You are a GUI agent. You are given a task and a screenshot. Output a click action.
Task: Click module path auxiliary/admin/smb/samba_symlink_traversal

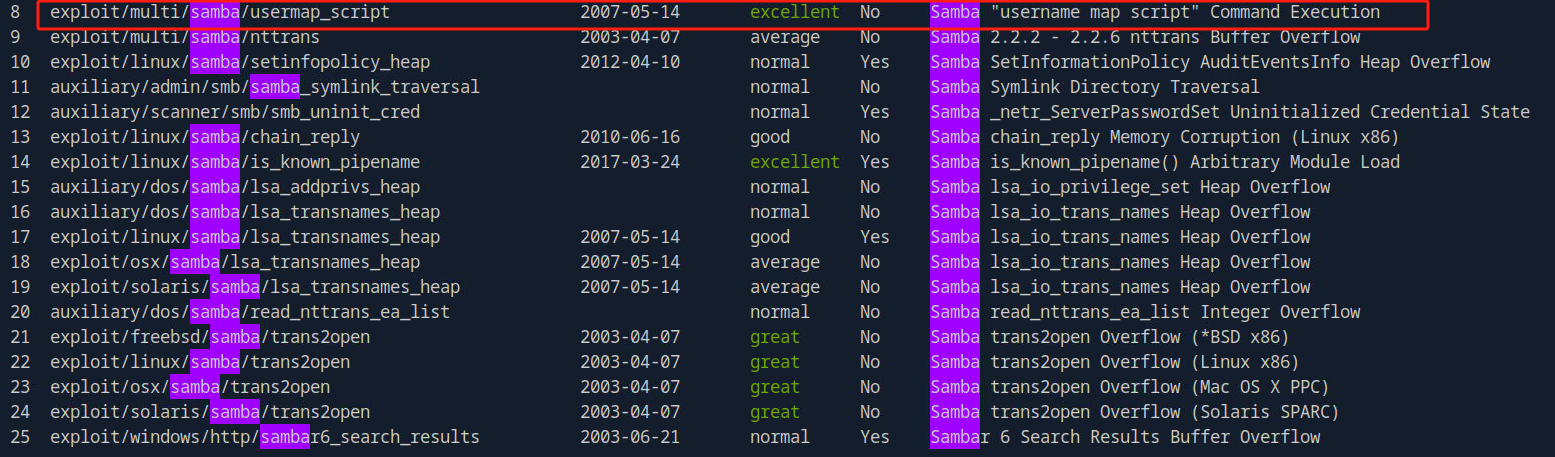tap(265, 88)
